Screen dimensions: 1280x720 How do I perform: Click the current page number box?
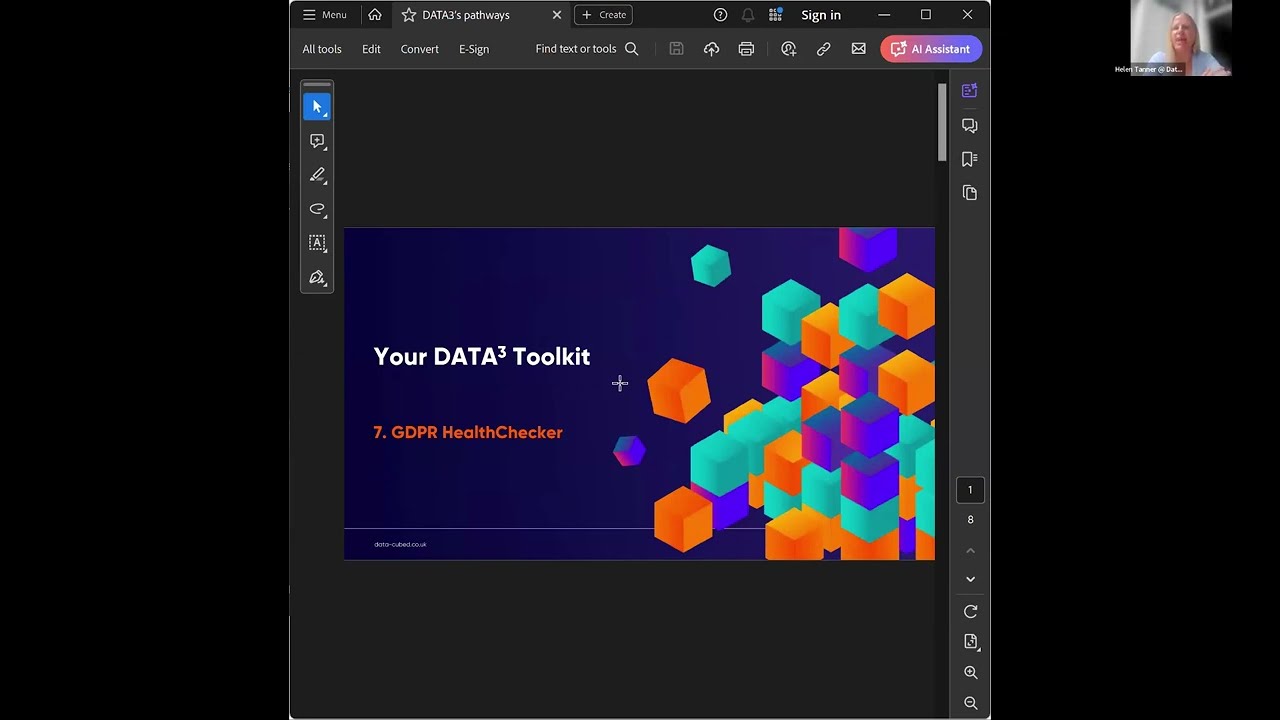click(970, 490)
